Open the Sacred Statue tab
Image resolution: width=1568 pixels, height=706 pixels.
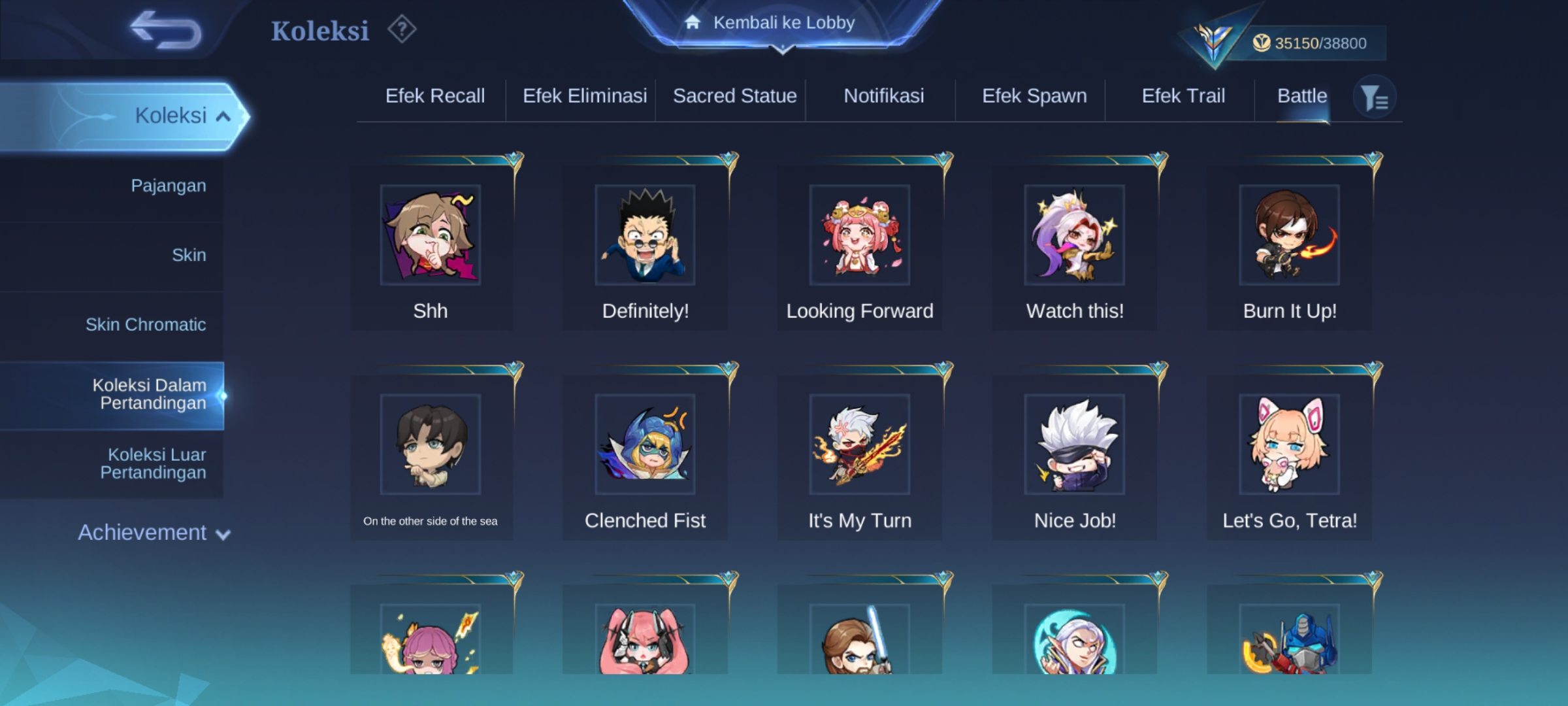click(x=734, y=96)
